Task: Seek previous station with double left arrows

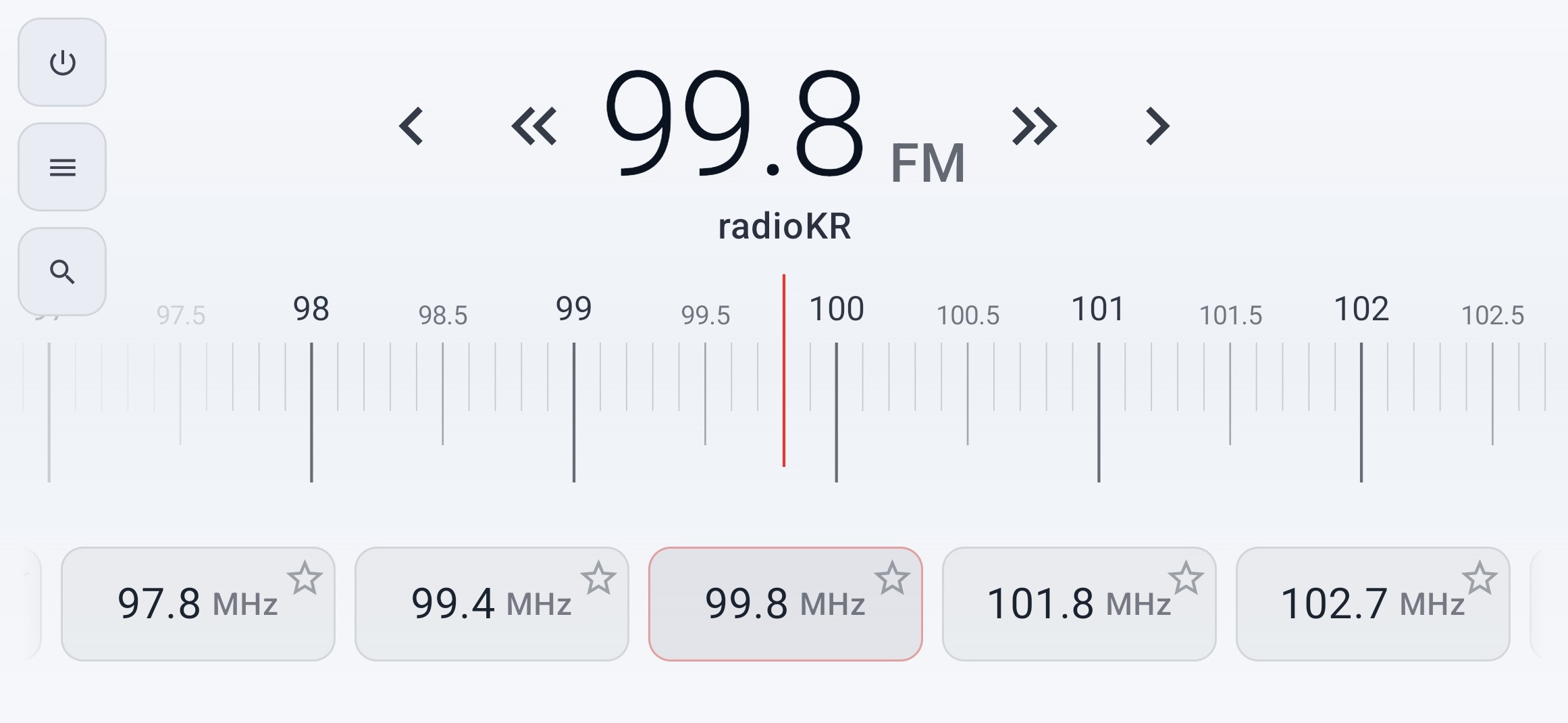Action: point(534,126)
